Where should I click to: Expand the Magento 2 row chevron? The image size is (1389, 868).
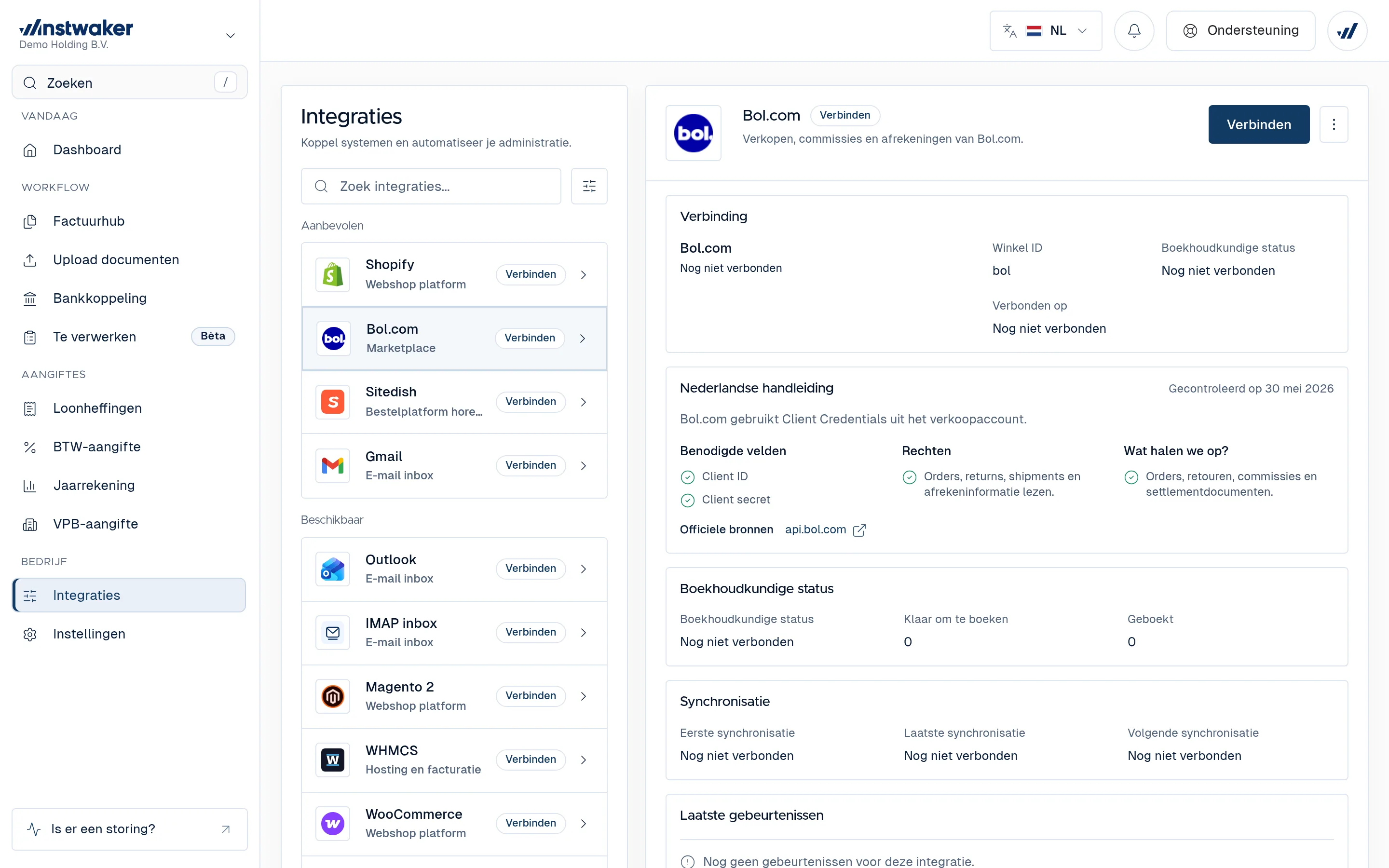(583, 696)
